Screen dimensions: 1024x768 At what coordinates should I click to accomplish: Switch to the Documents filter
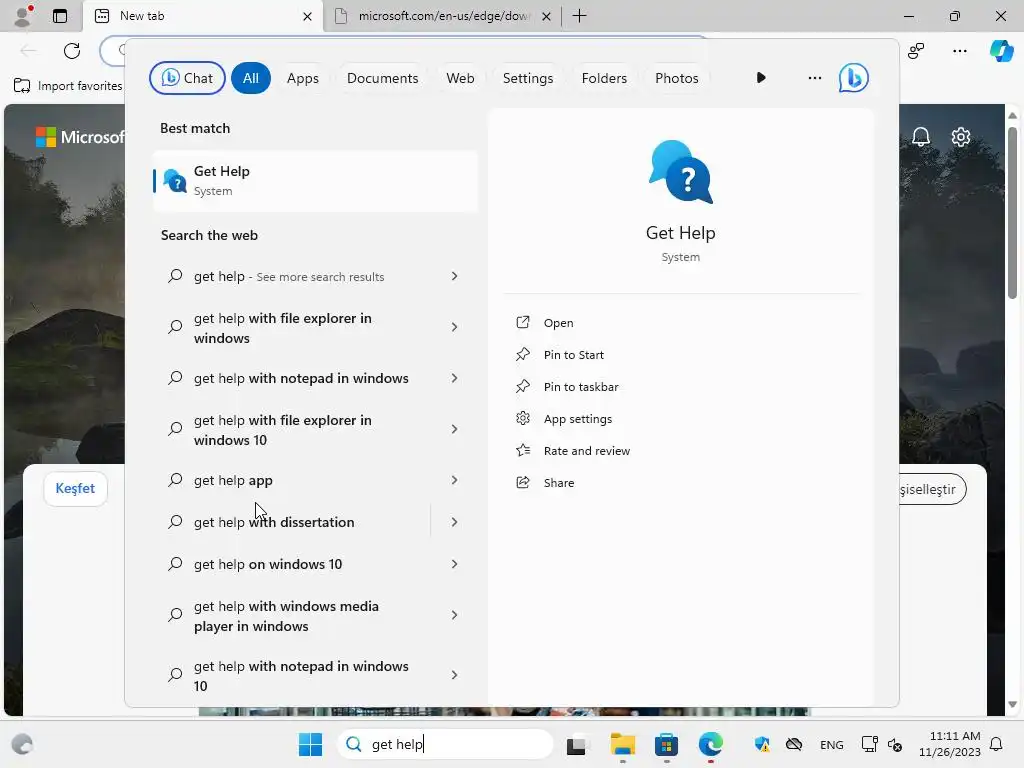[x=382, y=78]
